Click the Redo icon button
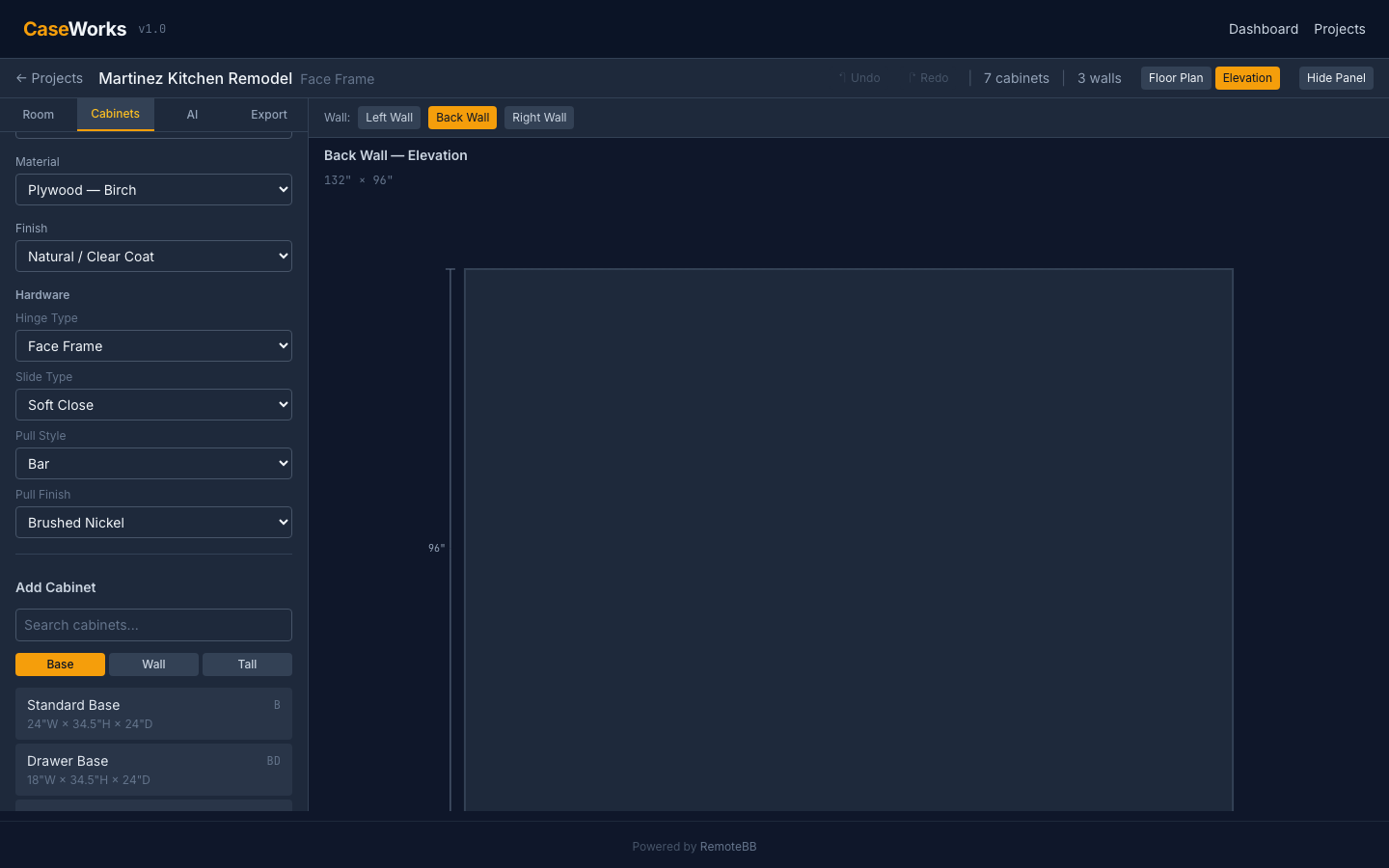The image size is (1389, 868). (928, 78)
